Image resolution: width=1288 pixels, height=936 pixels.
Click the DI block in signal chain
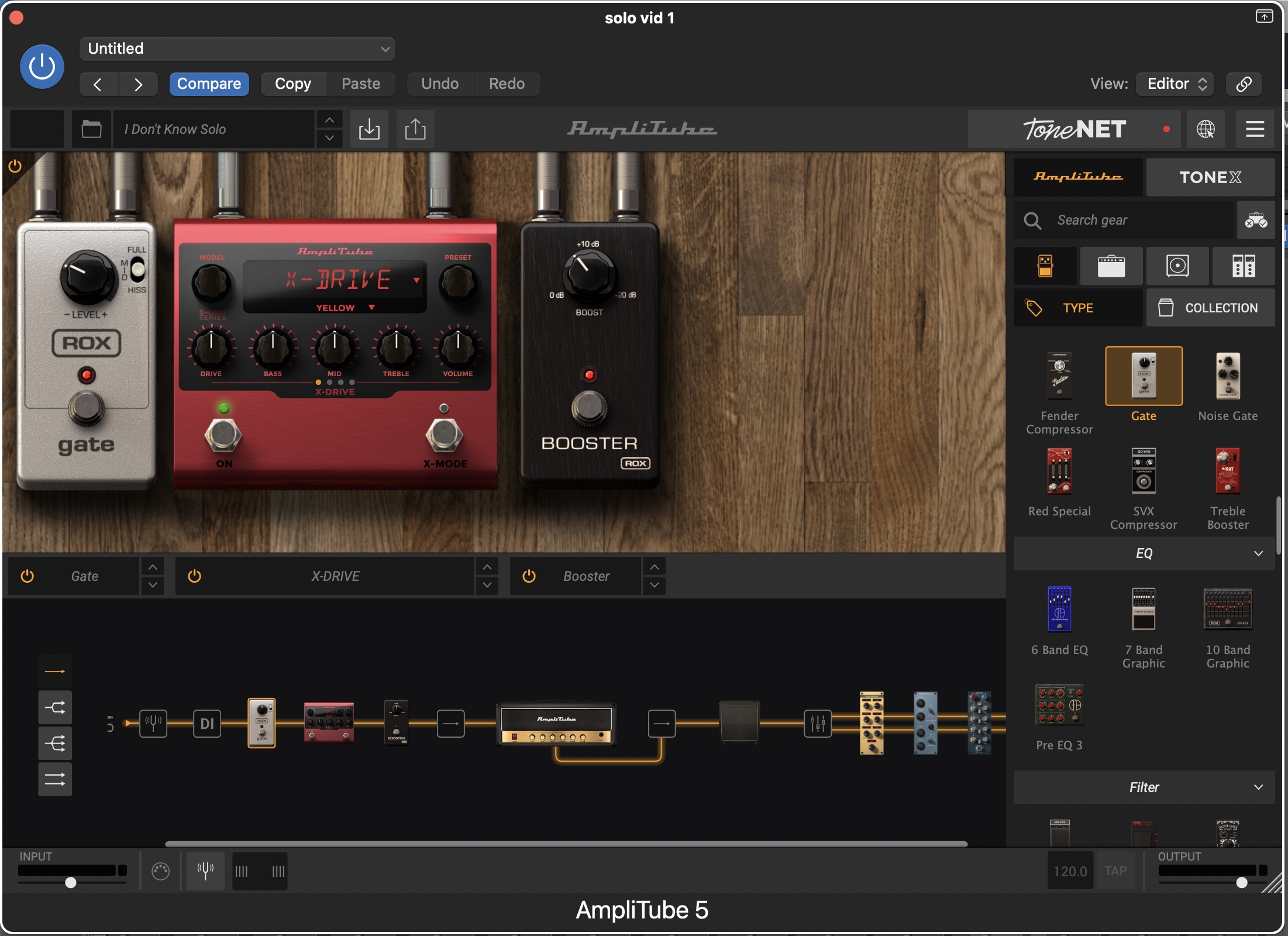pyautogui.click(x=207, y=724)
